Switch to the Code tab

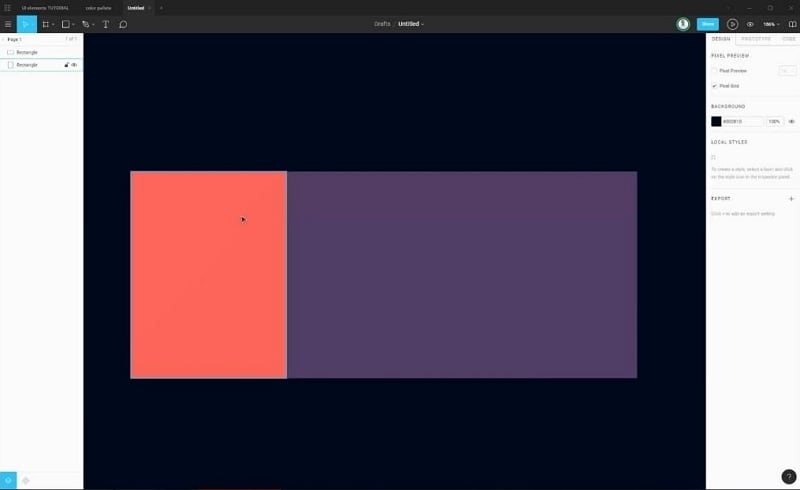(789, 39)
